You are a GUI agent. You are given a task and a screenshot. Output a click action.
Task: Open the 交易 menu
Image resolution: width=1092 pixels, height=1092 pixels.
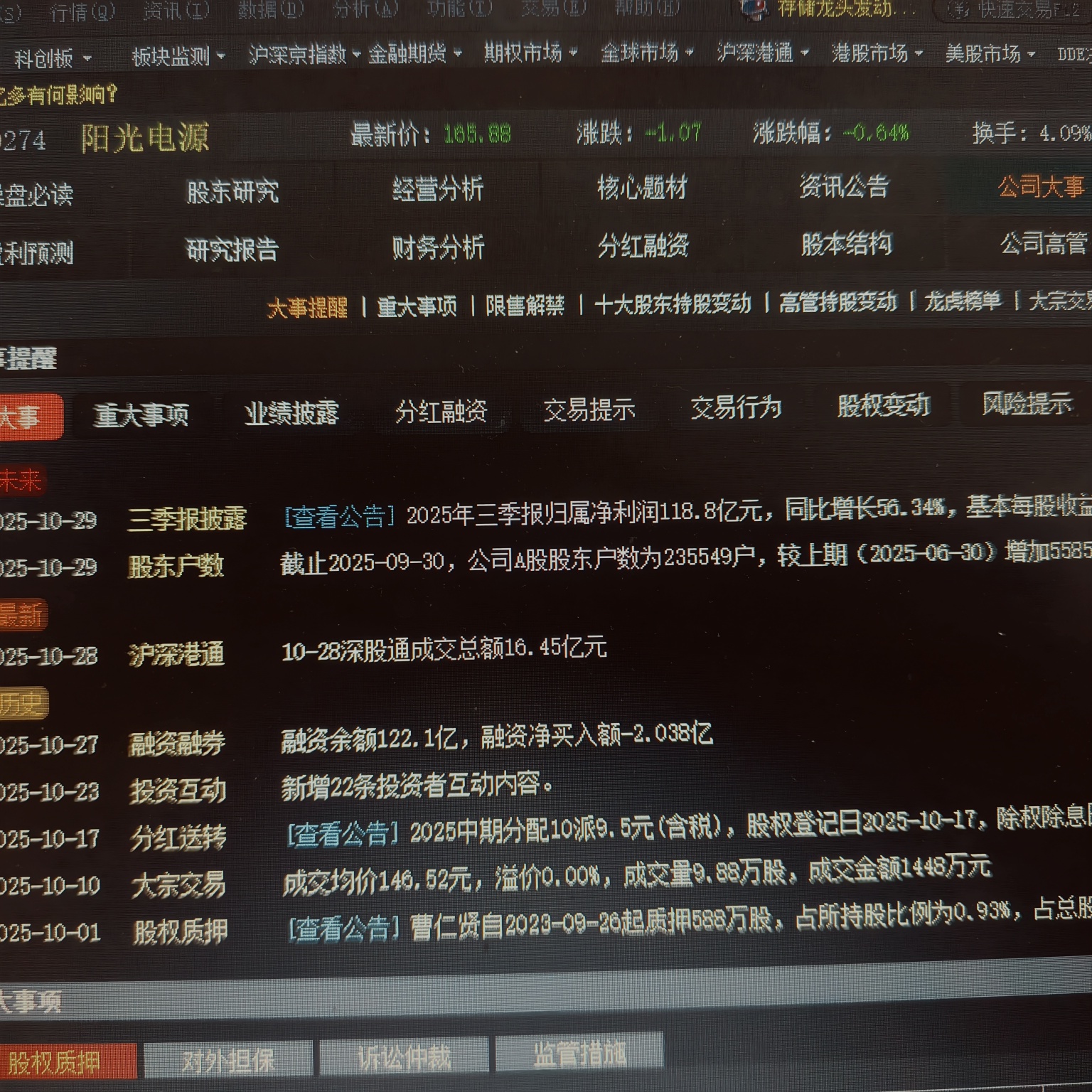(554, 8)
